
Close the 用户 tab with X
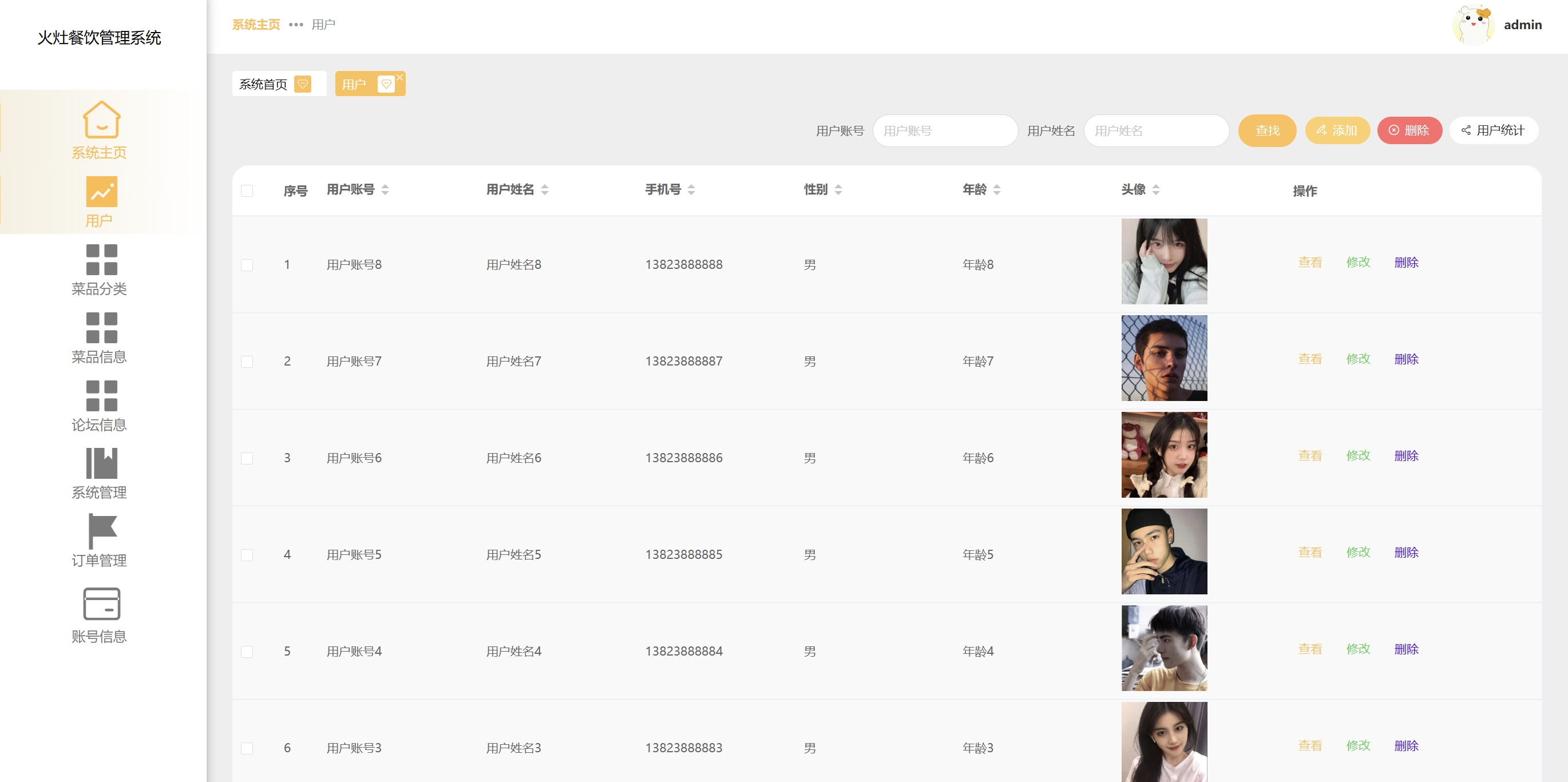coord(400,77)
